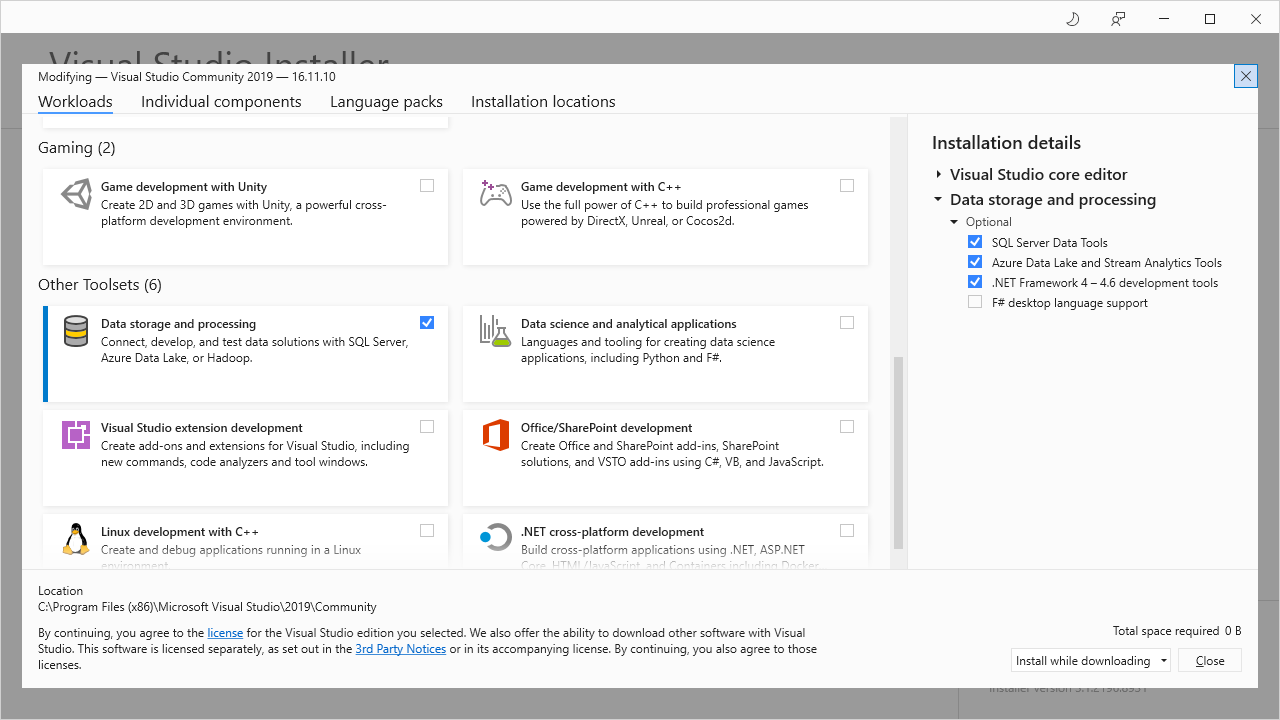
Task: Click the C++ game controller icon
Action: coord(495,194)
